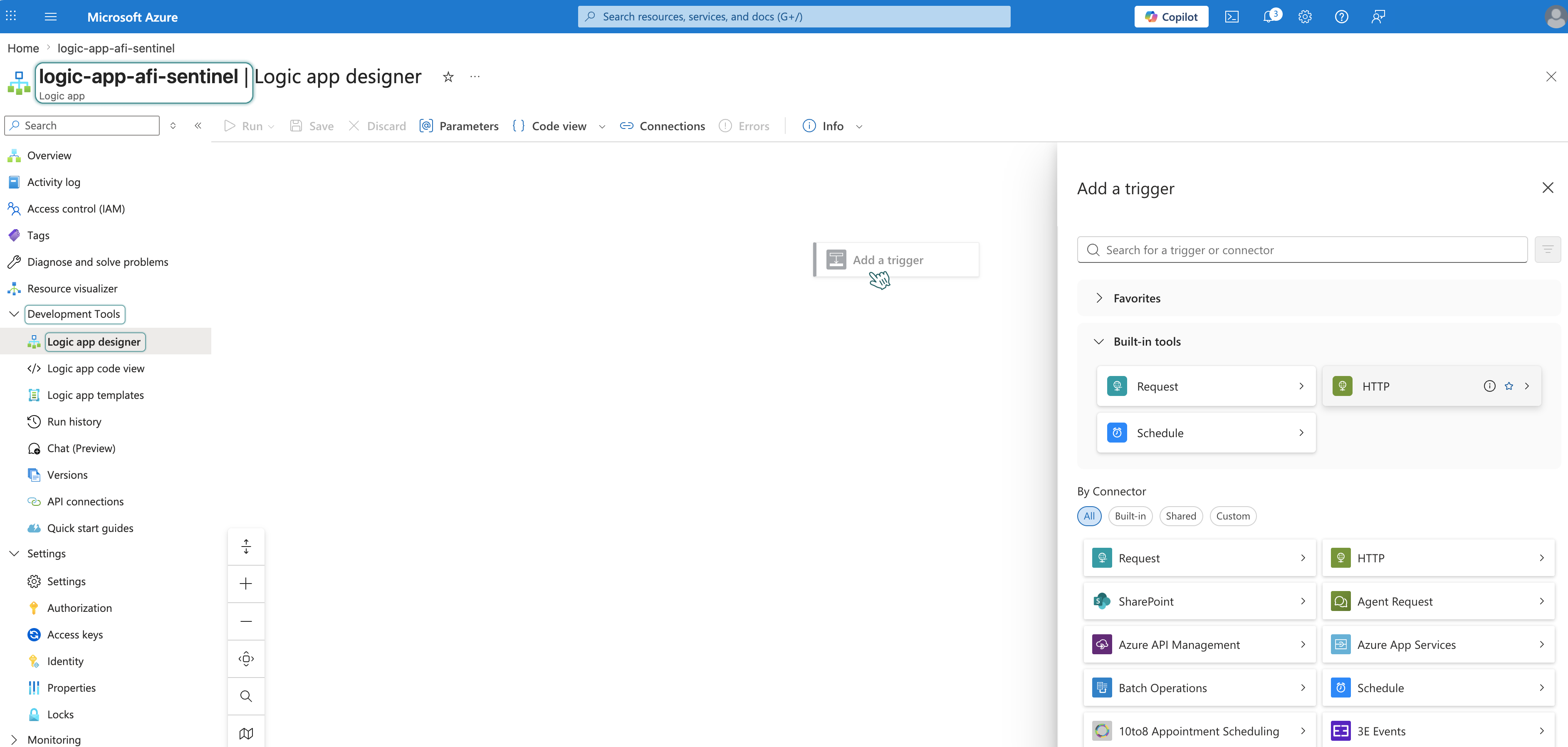Open the Azure App Services connector
This screenshot has height=747, width=1568.
click(x=1438, y=645)
